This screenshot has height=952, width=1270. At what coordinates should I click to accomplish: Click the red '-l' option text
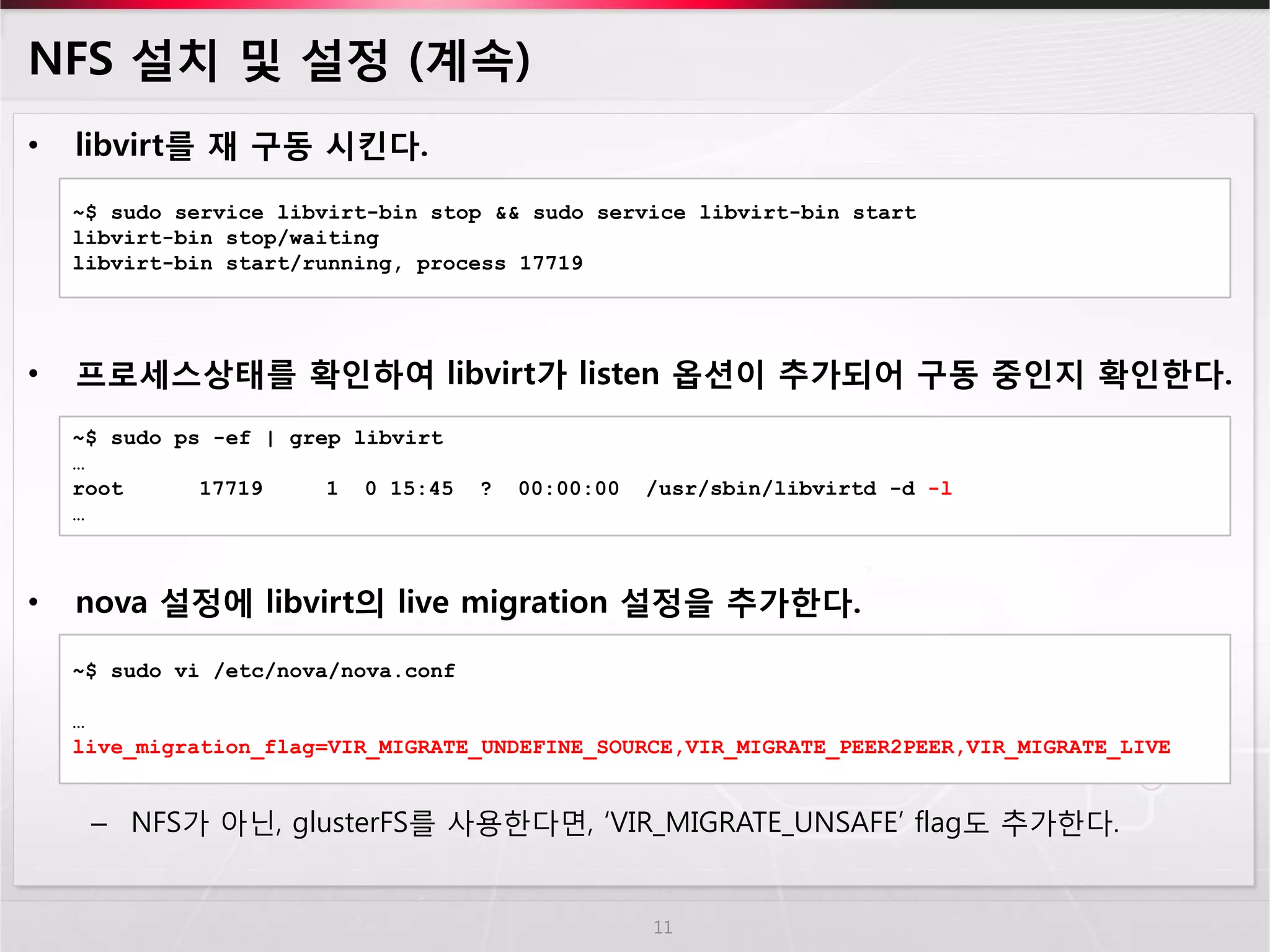pos(939,488)
